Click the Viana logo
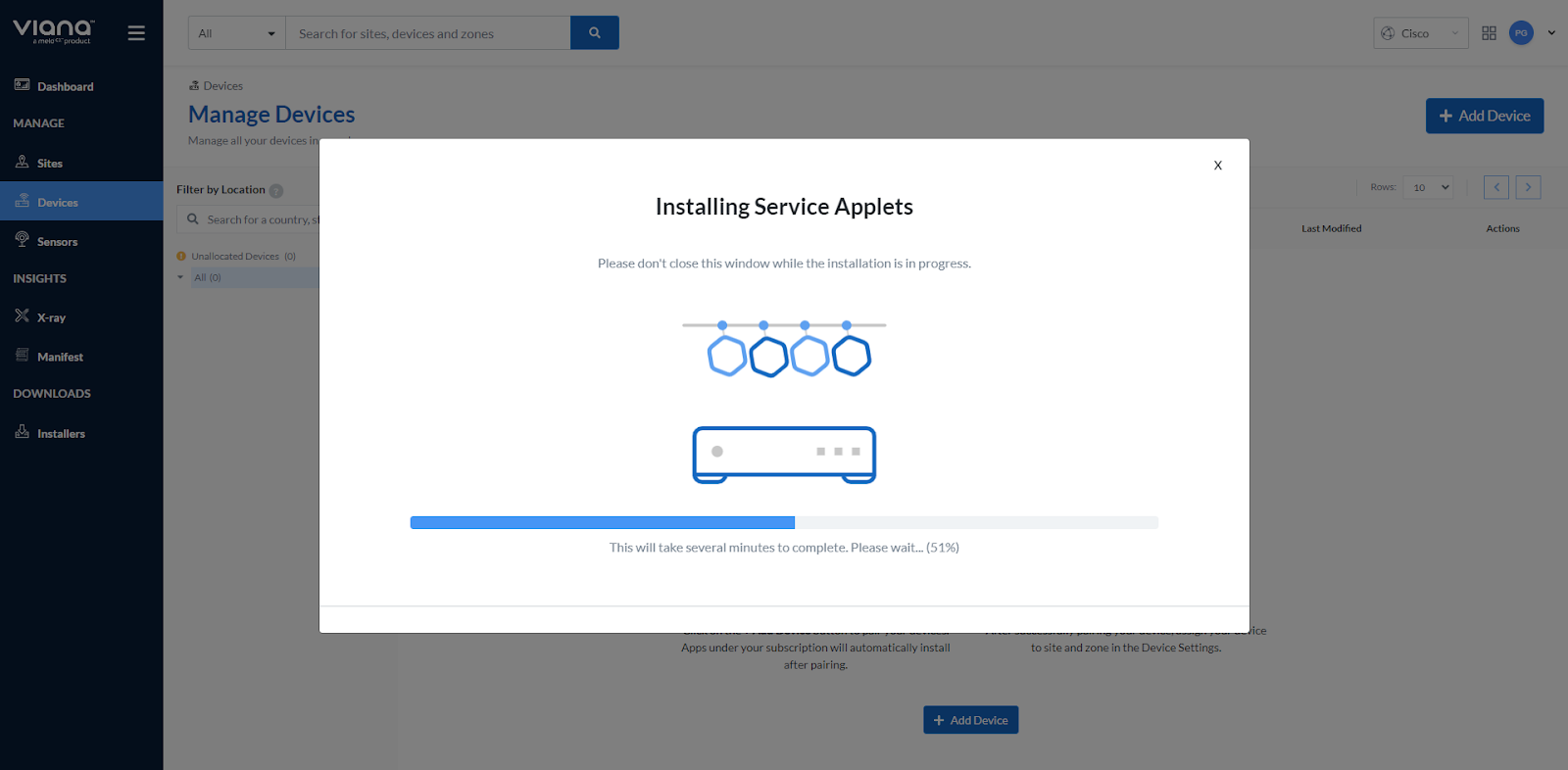 [x=54, y=31]
